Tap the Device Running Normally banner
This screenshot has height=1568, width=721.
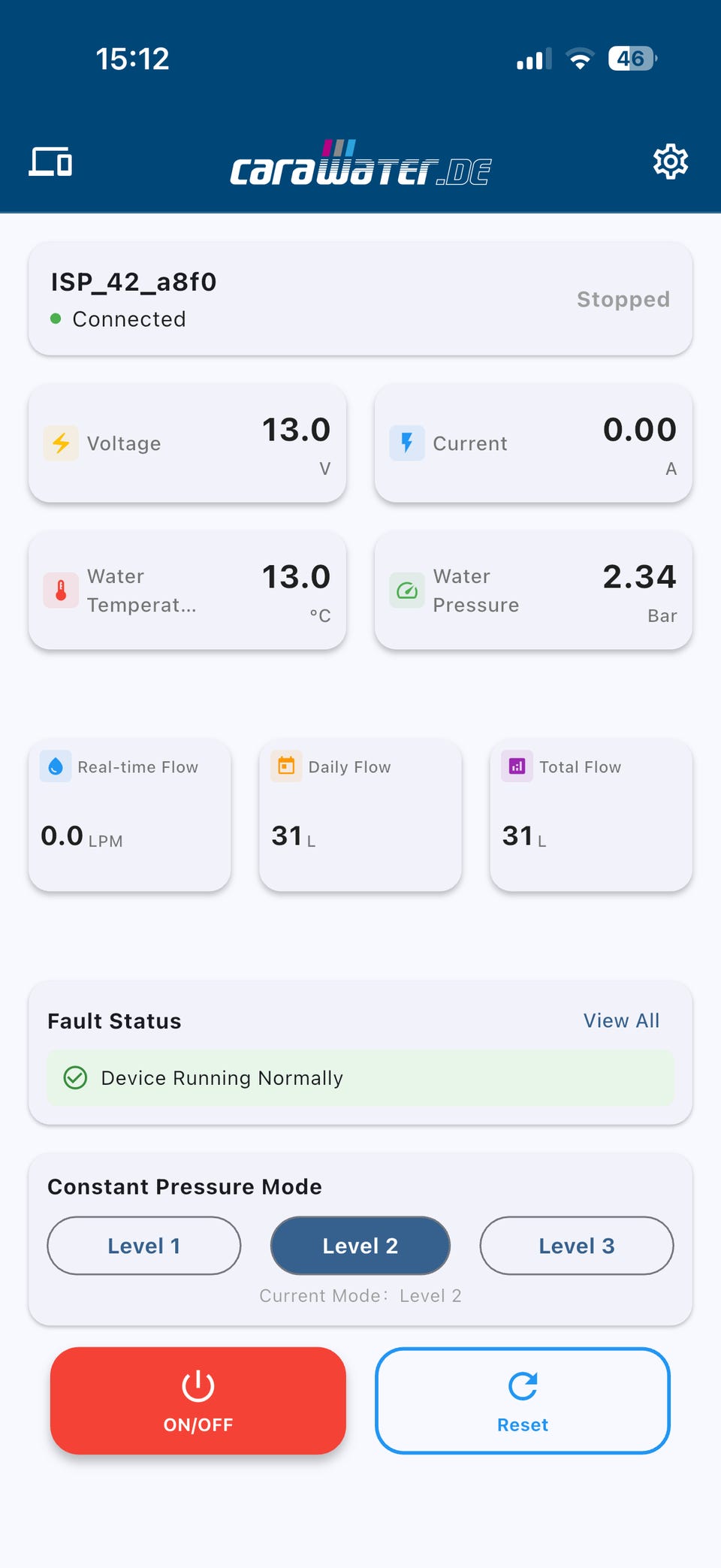pyautogui.click(x=360, y=1078)
